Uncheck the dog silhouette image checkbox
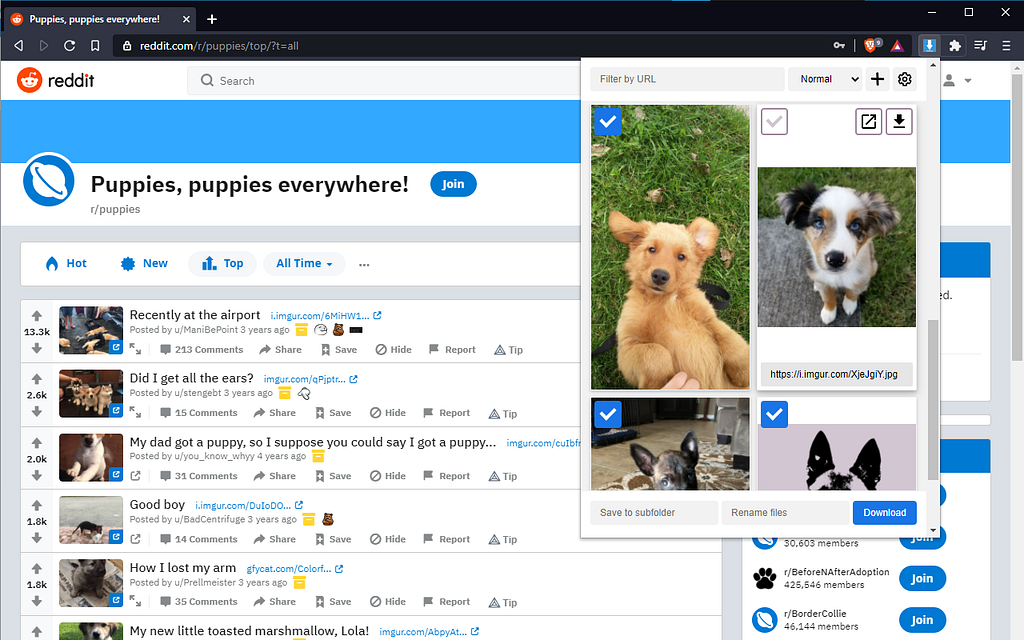This screenshot has height=640, width=1024. coord(775,414)
